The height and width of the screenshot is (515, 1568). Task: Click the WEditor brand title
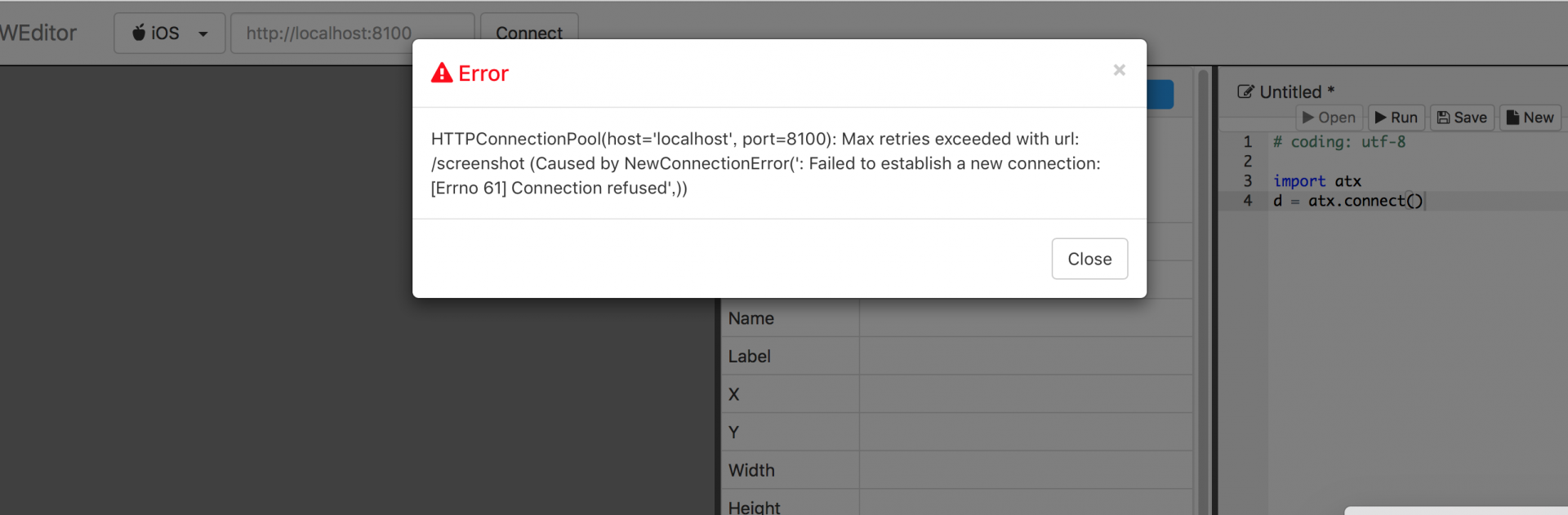38,33
